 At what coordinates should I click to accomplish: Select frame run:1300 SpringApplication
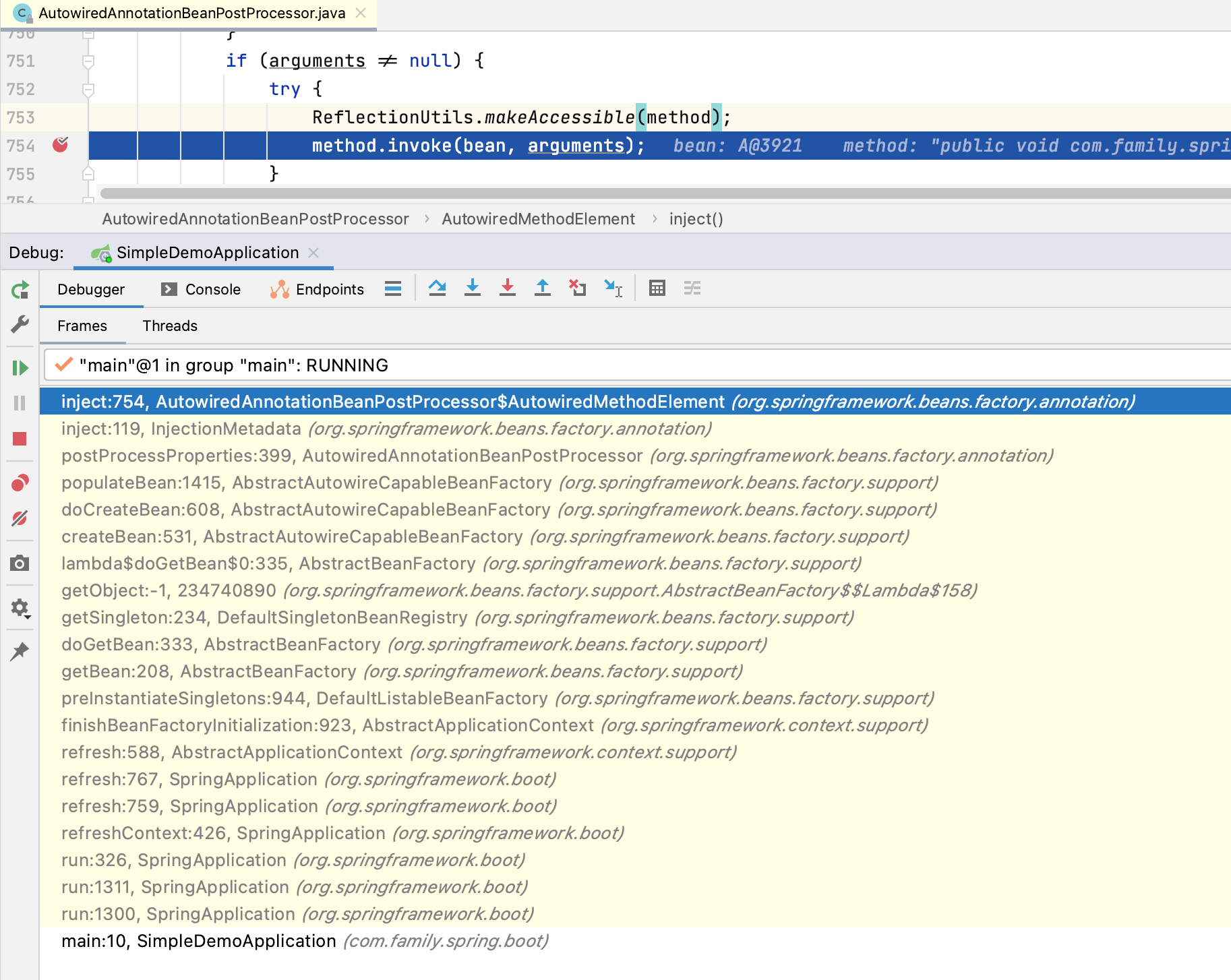[635, 914]
